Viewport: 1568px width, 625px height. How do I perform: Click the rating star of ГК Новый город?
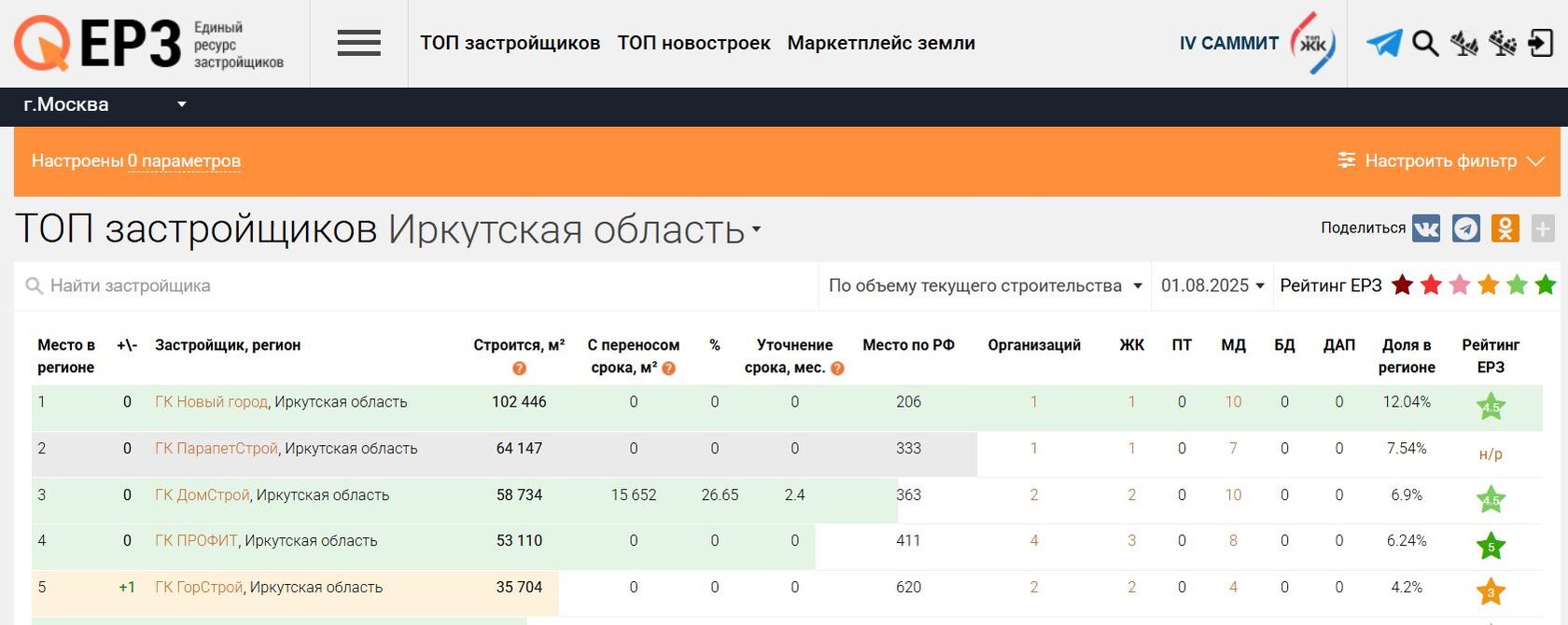pyautogui.click(x=1491, y=407)
